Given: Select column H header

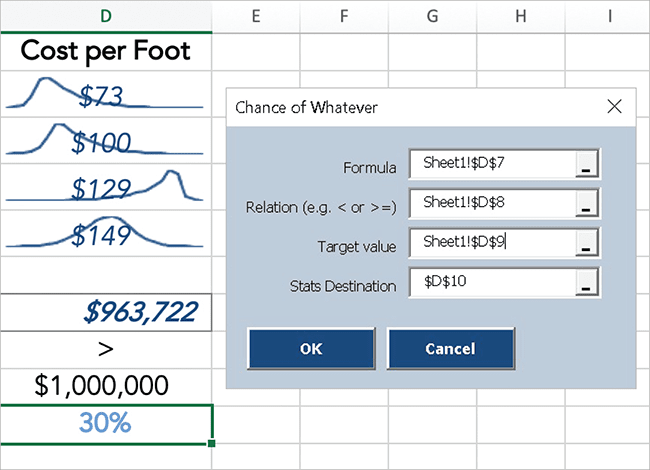Looking at the screenshot, I should coord(521,16).
